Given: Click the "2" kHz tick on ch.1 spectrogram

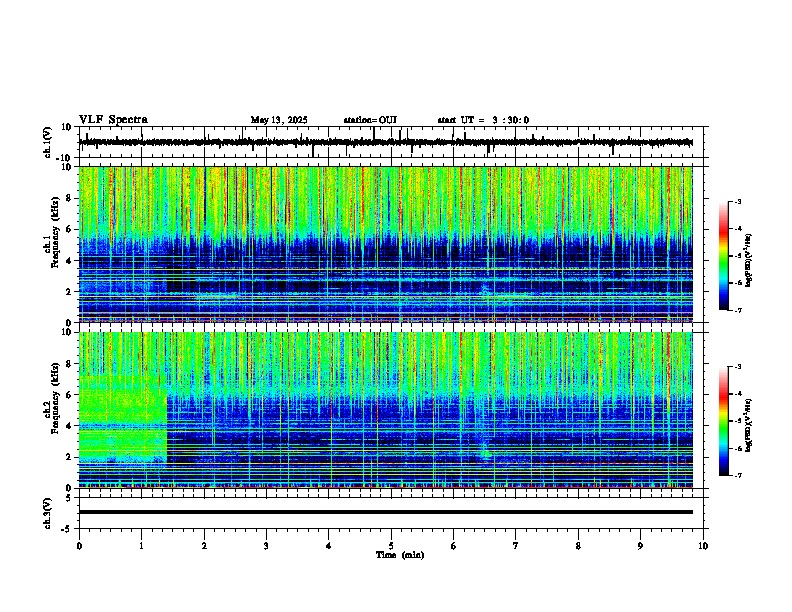Looking at the screenshot, I should tap(69, 292).
